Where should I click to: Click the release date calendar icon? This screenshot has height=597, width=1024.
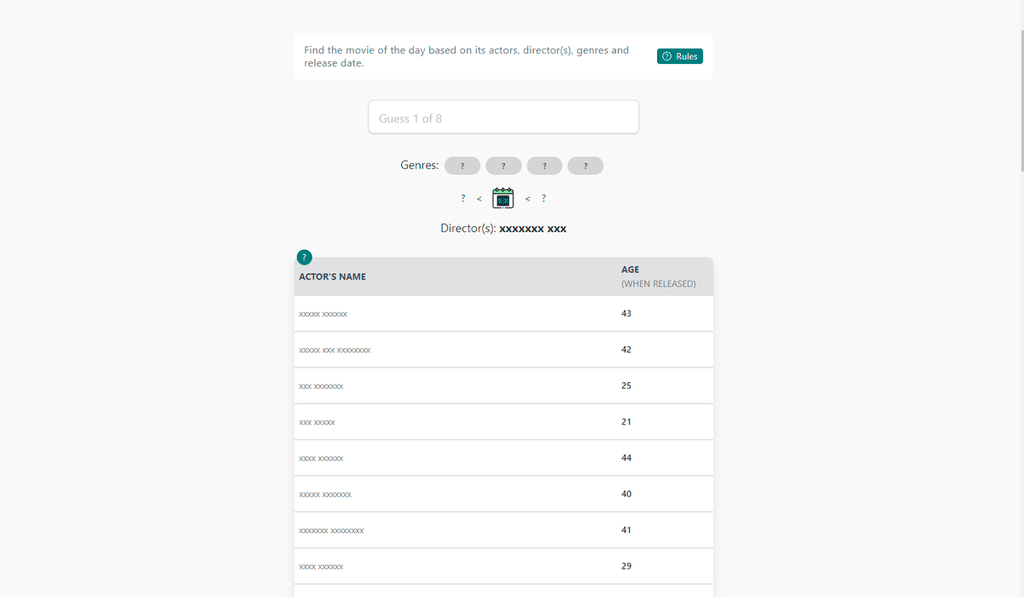(503, 198)
